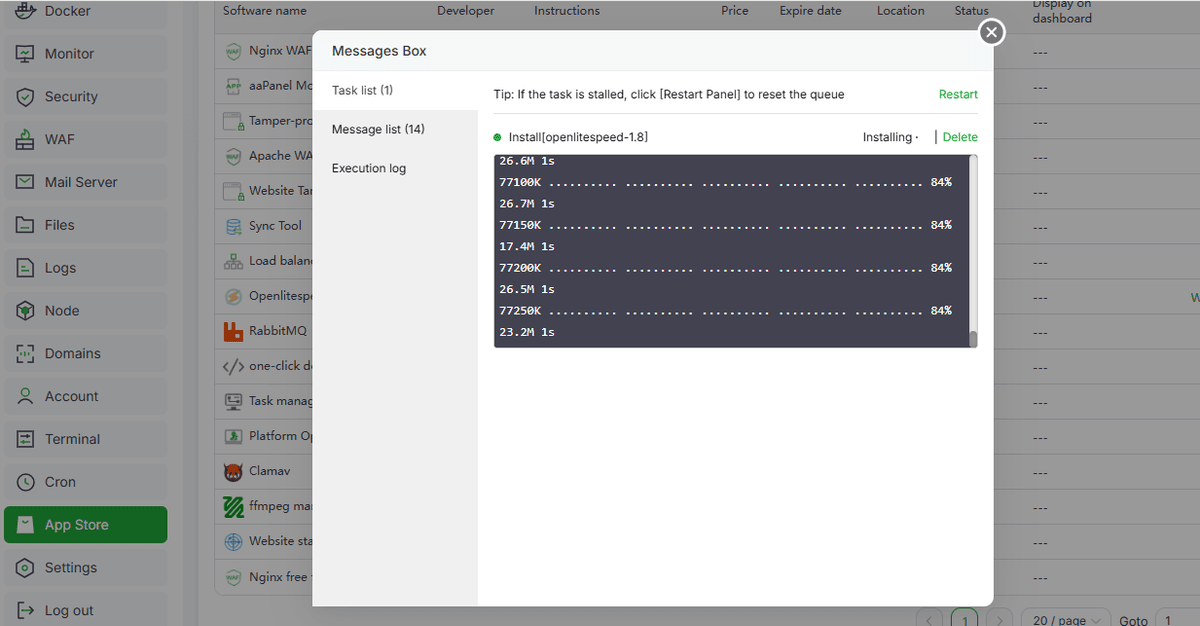Click the RabbitMQ app icon
The height and width of the screenshot is (626, 1200).
[233, 331]
